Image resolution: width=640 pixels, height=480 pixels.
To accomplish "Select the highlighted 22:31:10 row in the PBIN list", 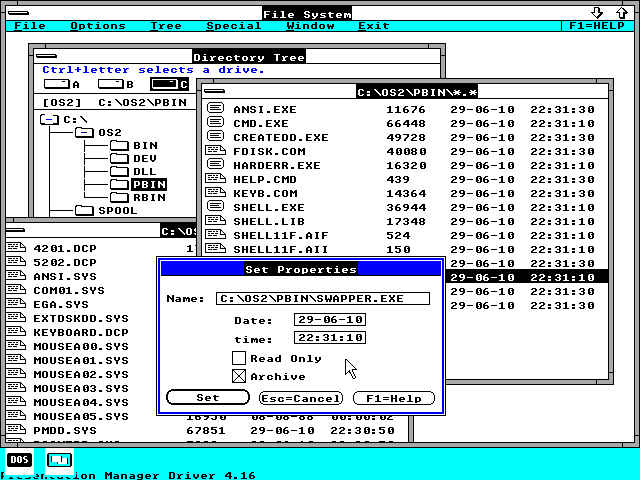I will pyautogui.click(x=527, y=277).
